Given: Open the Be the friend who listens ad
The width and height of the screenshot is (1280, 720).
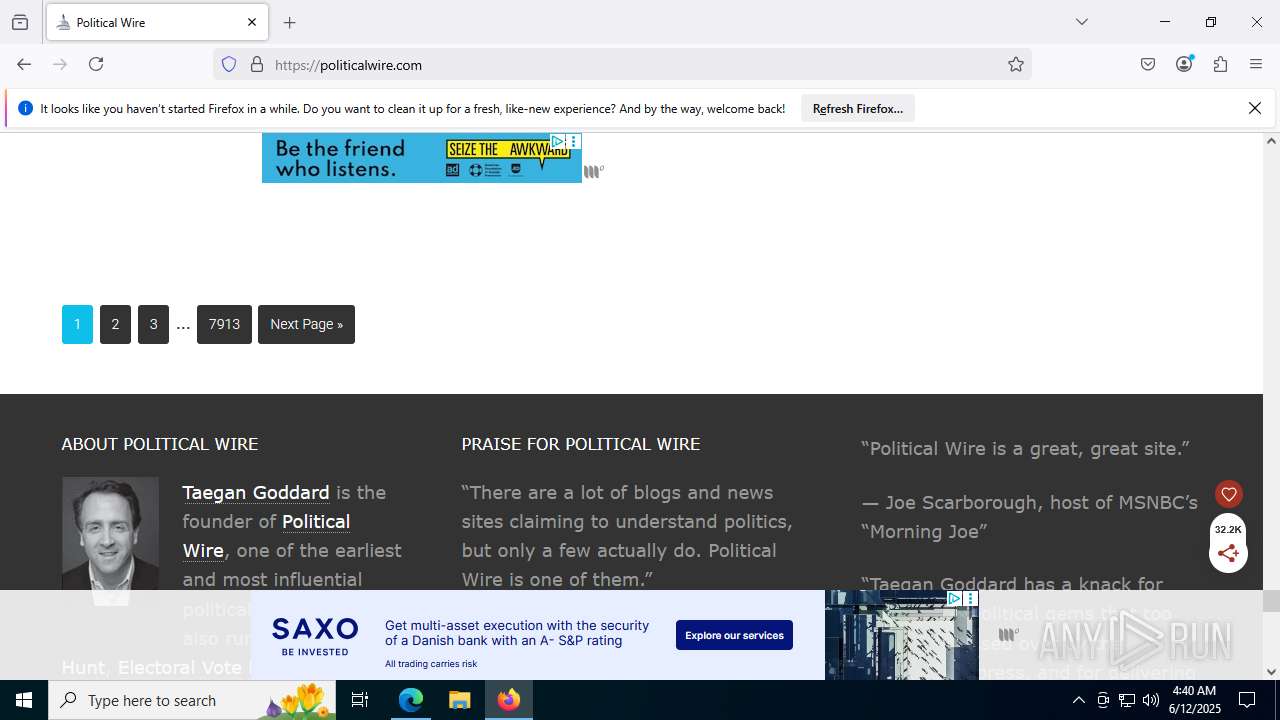Looking at the screenshot, I should (x=422, y=158).
